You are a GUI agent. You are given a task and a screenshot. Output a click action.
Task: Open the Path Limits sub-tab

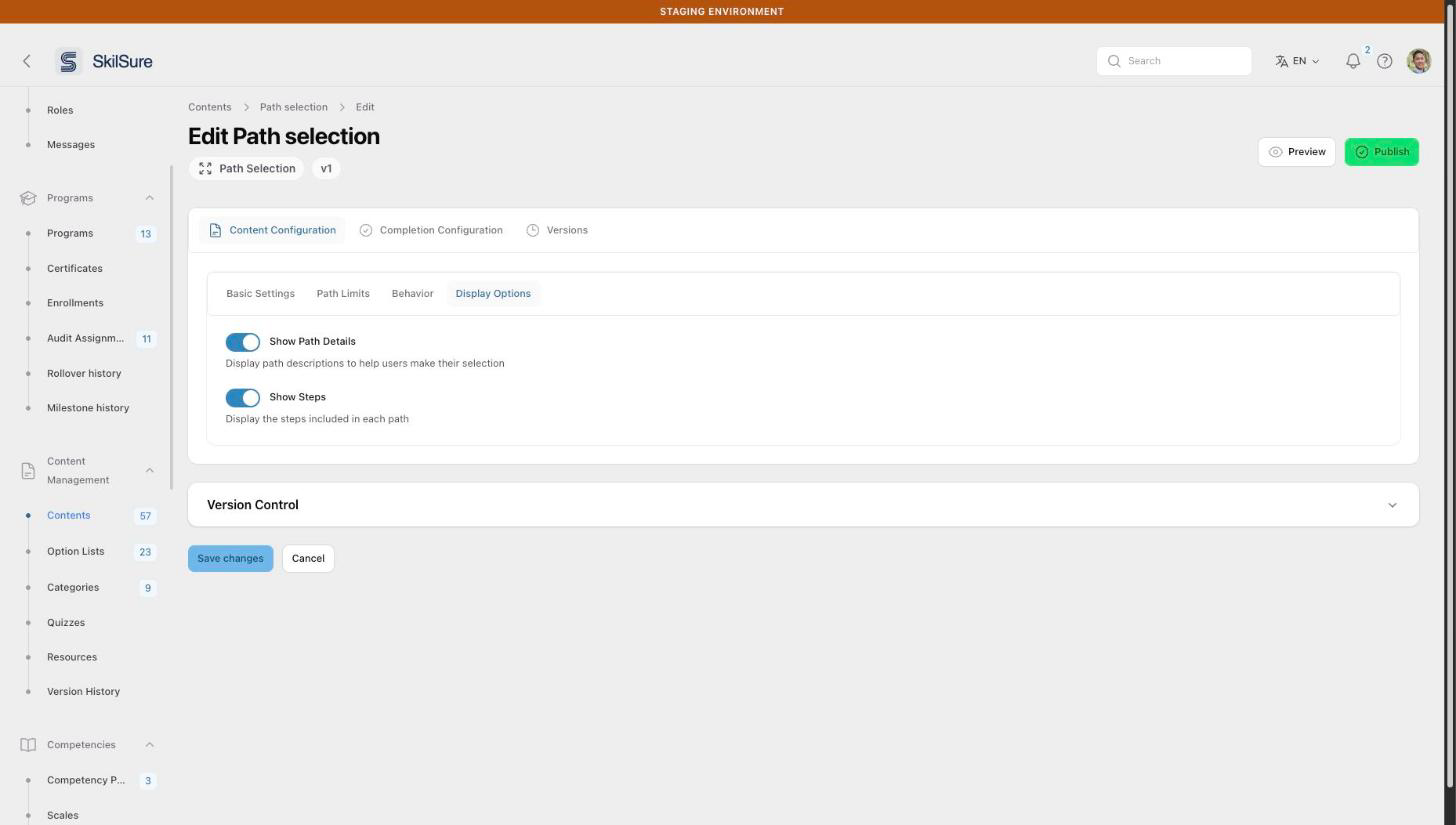pyautogui.click(x=343, y=294)
